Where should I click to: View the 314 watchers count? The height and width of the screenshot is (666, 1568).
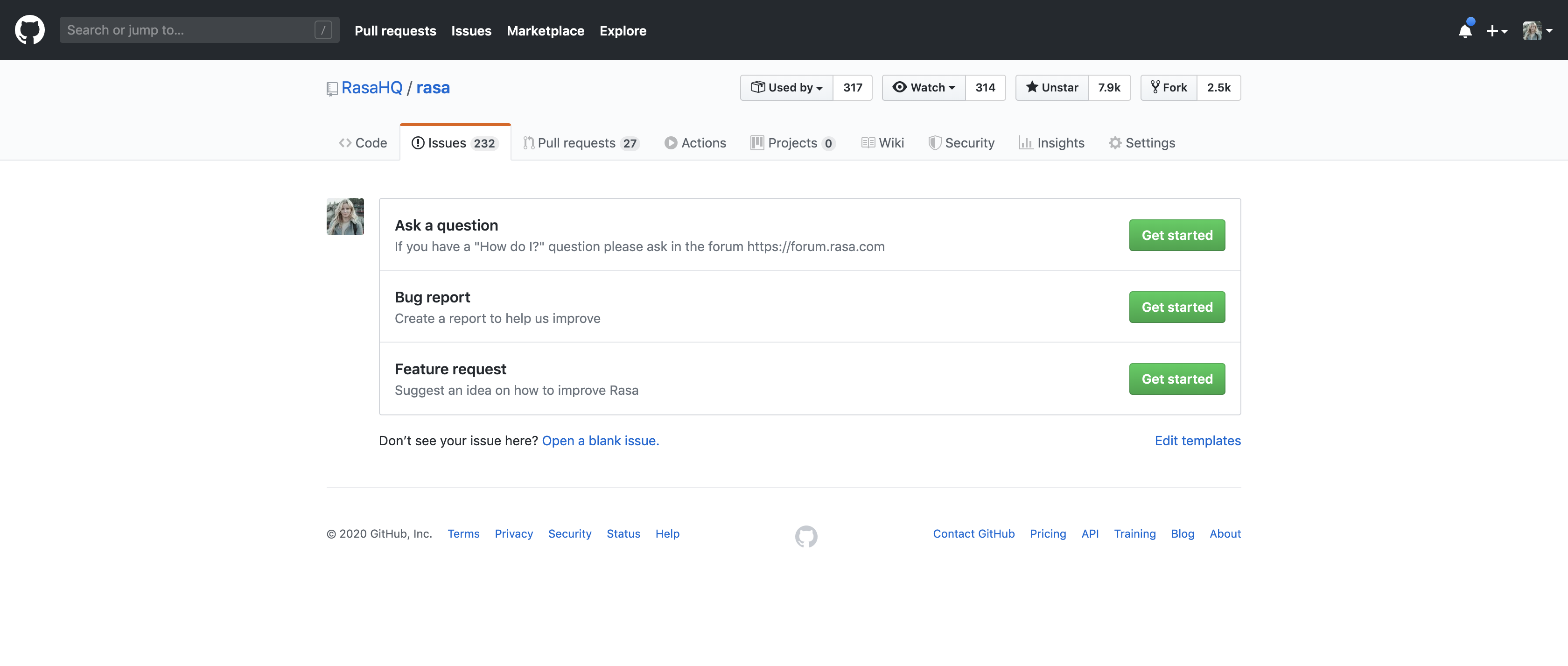pos(985,88)
